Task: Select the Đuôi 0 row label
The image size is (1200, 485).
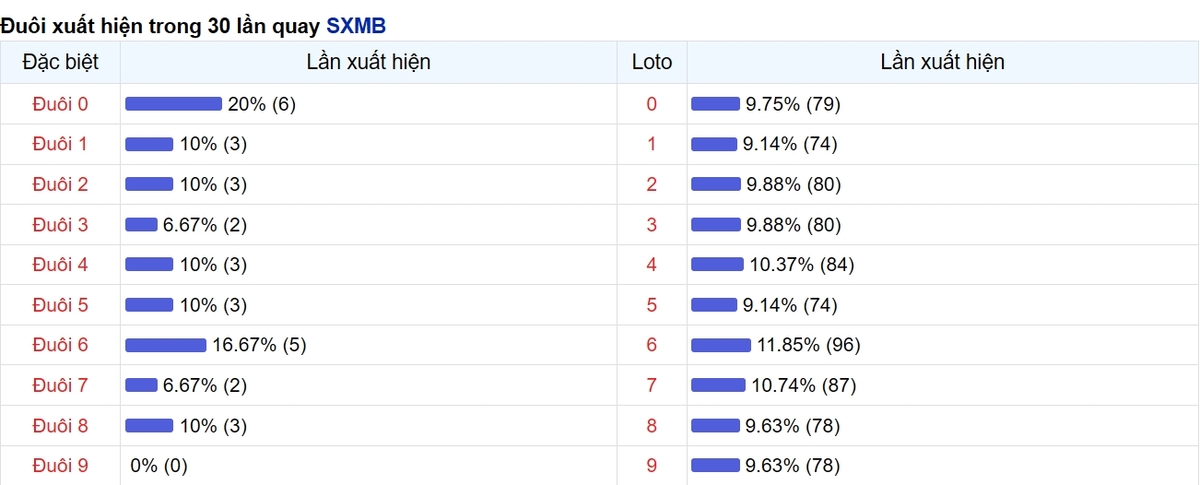Action: pos(60,104)
